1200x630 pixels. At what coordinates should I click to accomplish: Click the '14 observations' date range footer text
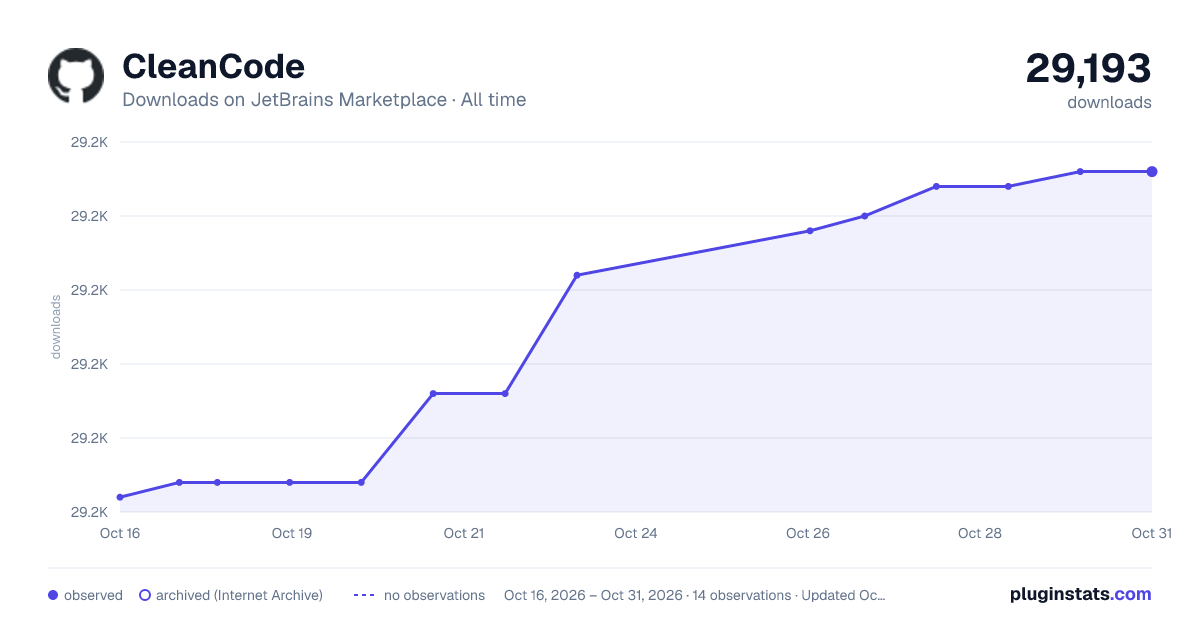point(695,595)
